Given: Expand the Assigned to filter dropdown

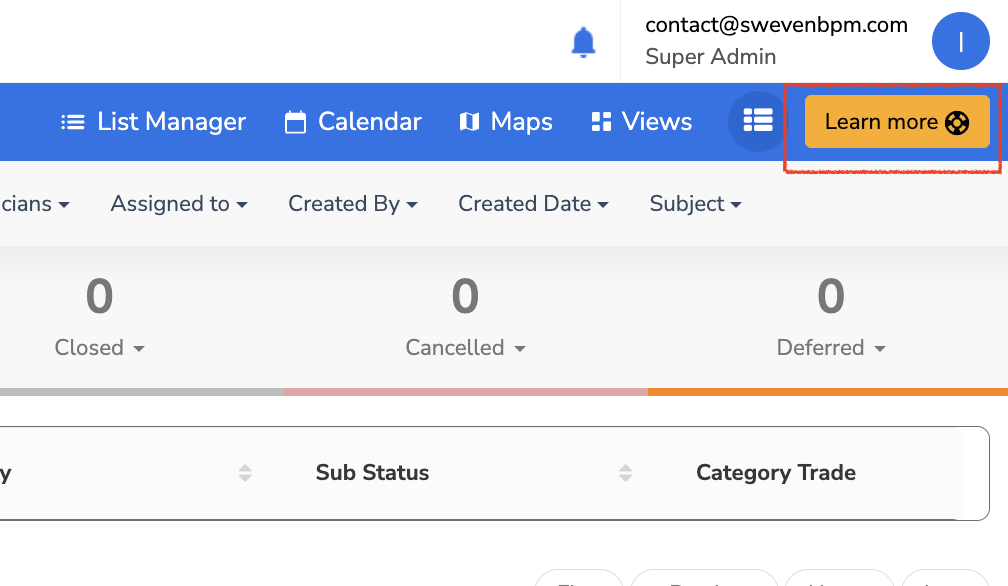Looking at the screenshot, I should pyautogui.click(x=179, y=204).
